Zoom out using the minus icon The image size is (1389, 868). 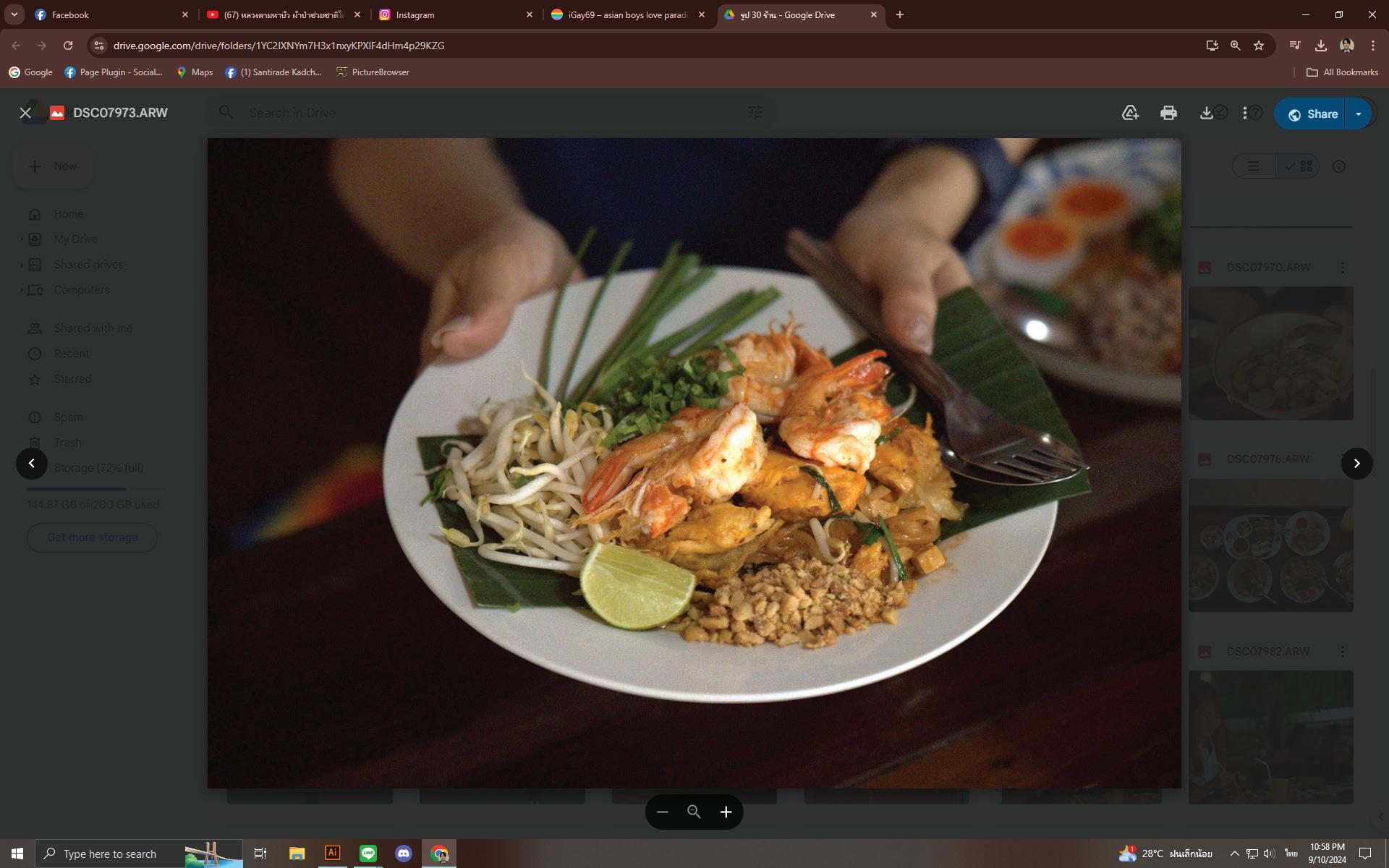click(x=662, y=812)
